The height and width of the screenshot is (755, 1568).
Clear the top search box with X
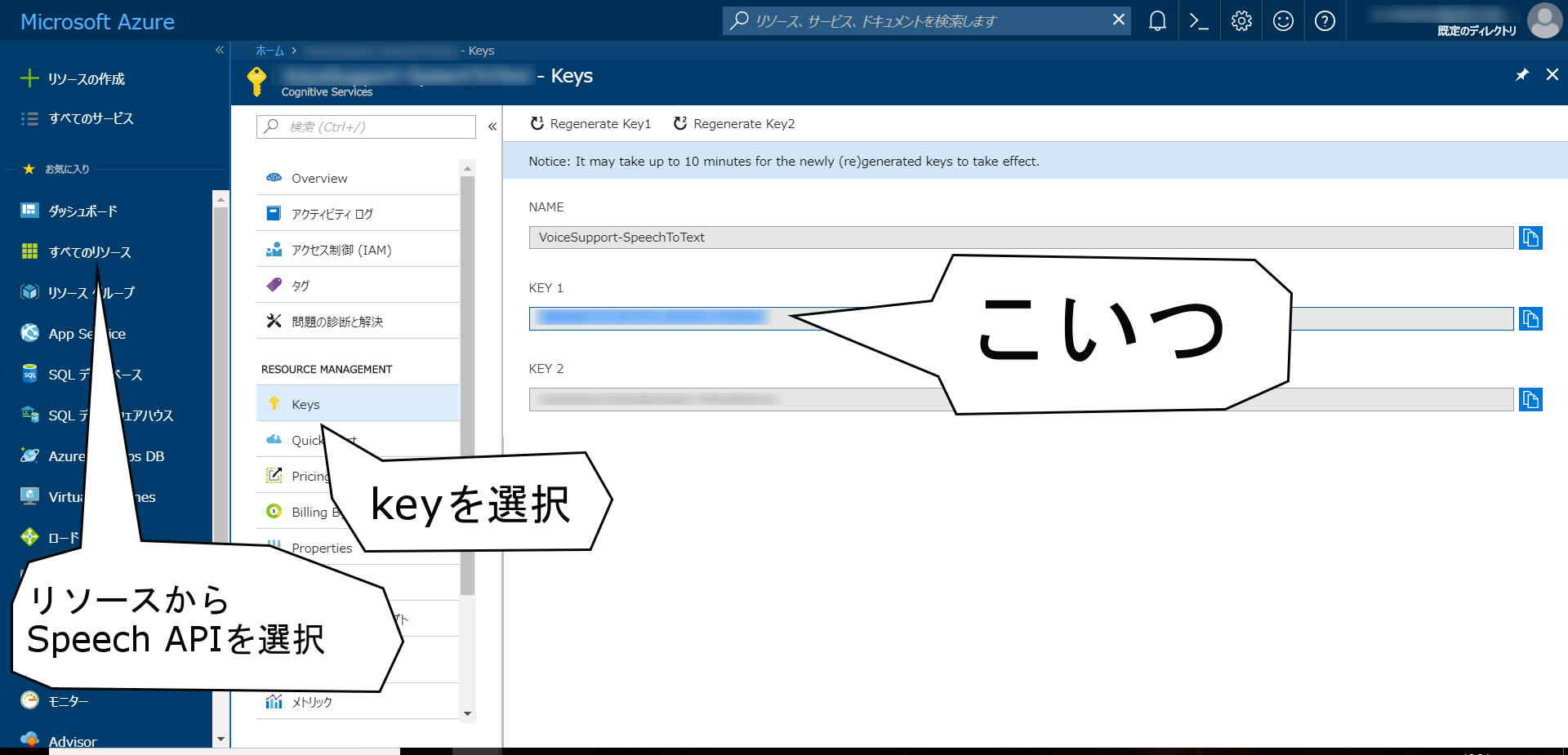[x=1118, y=20]
